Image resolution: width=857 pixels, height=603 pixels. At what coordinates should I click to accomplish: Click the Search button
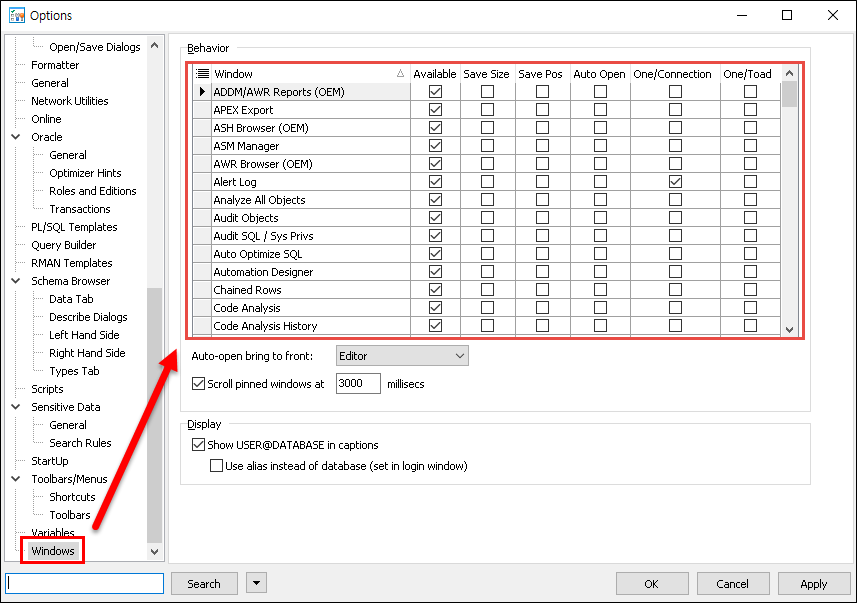click(x=204, y=583)
